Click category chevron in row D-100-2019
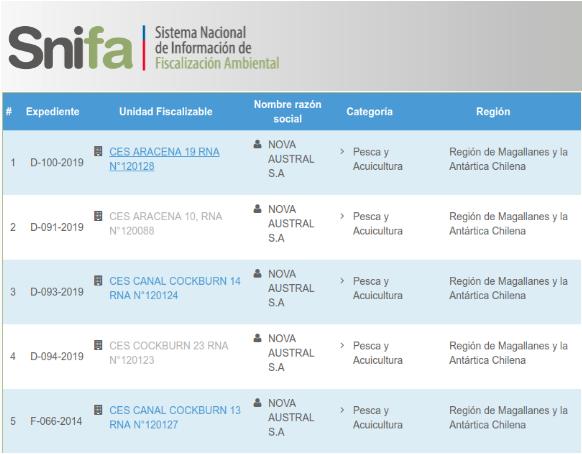582x454 pixels. tap(342, 151)
